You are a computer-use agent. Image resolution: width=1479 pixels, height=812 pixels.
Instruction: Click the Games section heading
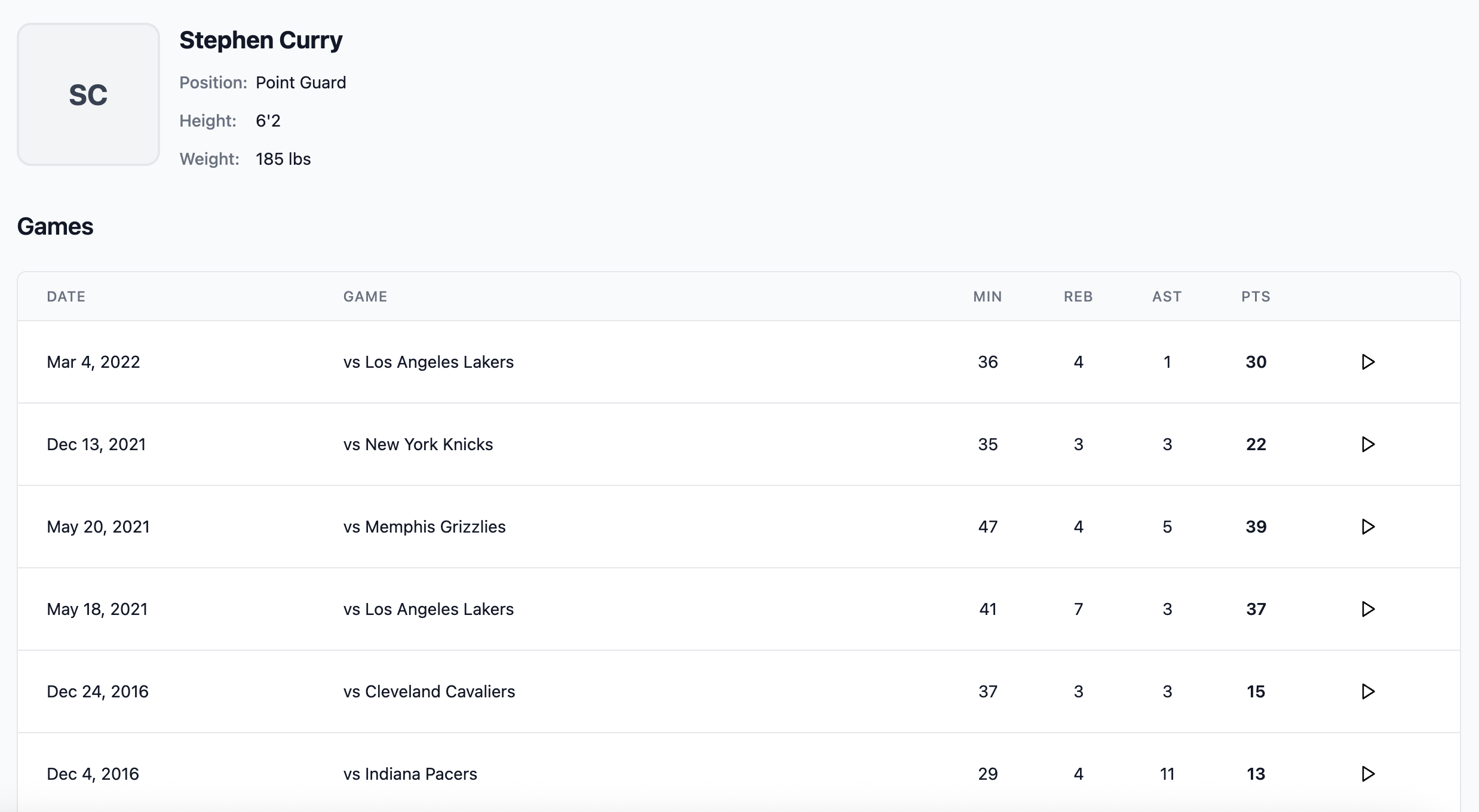(x=55, y=226)
